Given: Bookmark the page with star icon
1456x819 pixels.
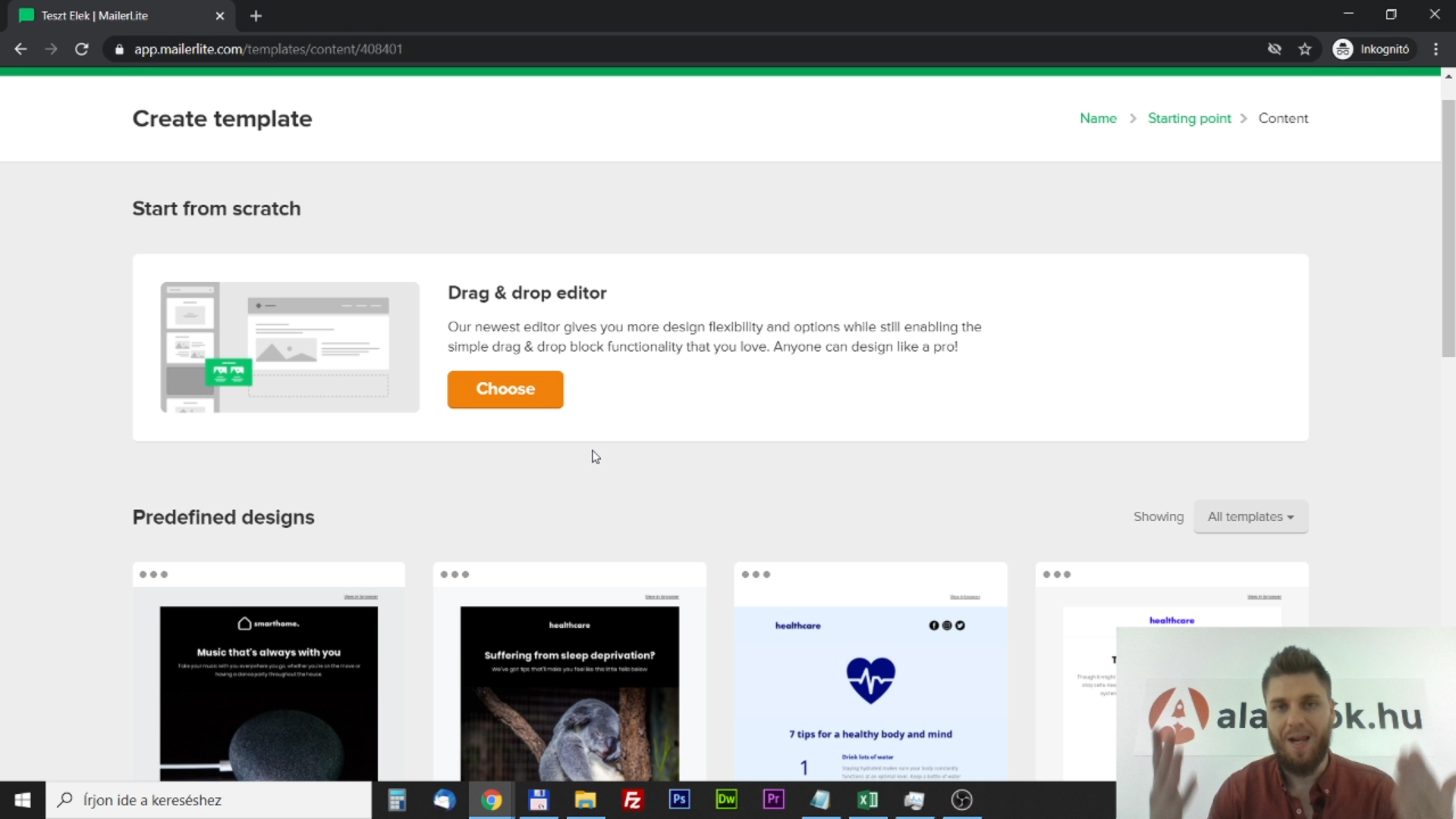Looking at the screenshot, I should [1305, 49].
